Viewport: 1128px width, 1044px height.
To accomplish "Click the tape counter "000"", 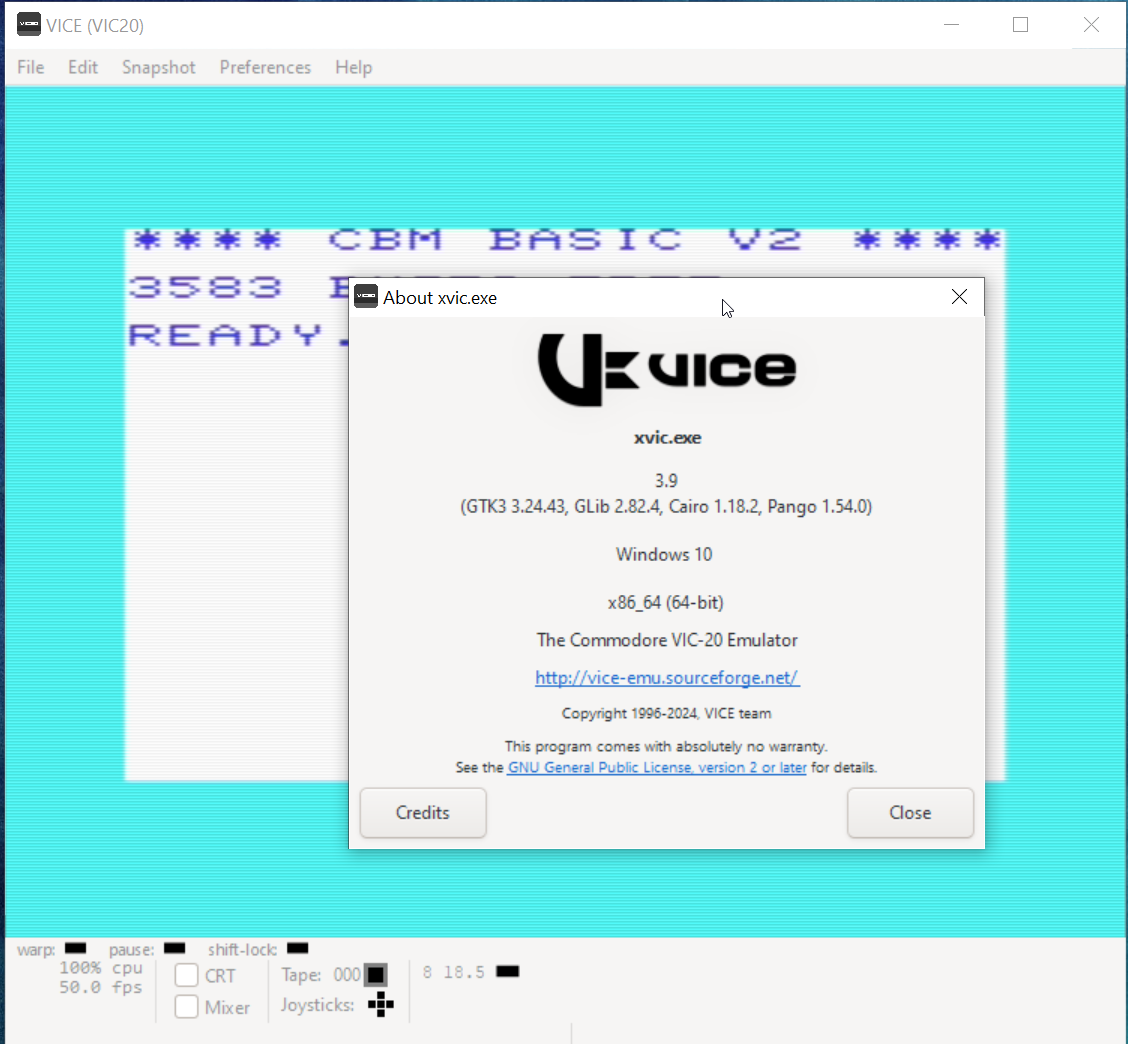I will [347, 975].
